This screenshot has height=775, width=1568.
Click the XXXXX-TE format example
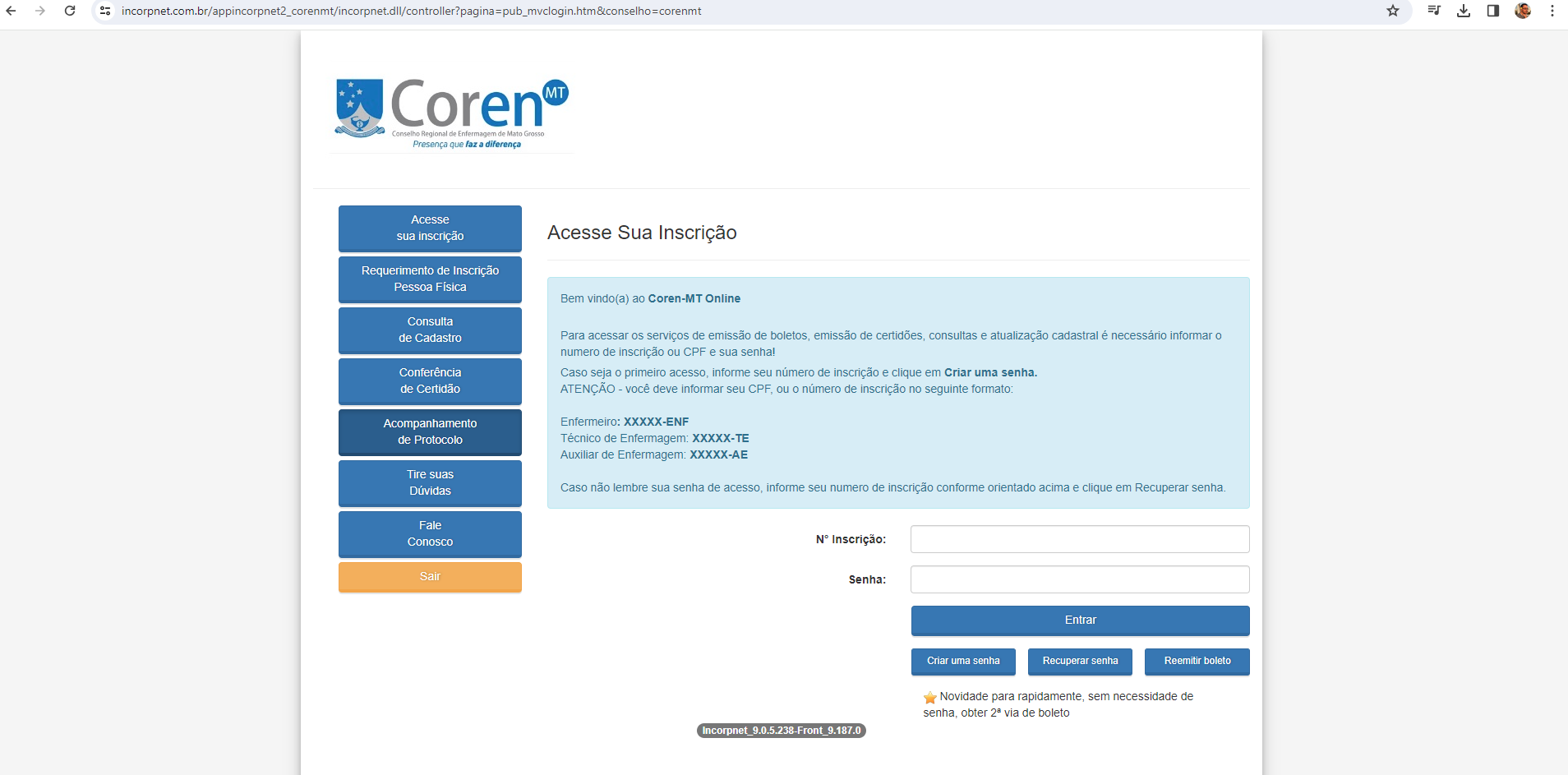[721, 438]
